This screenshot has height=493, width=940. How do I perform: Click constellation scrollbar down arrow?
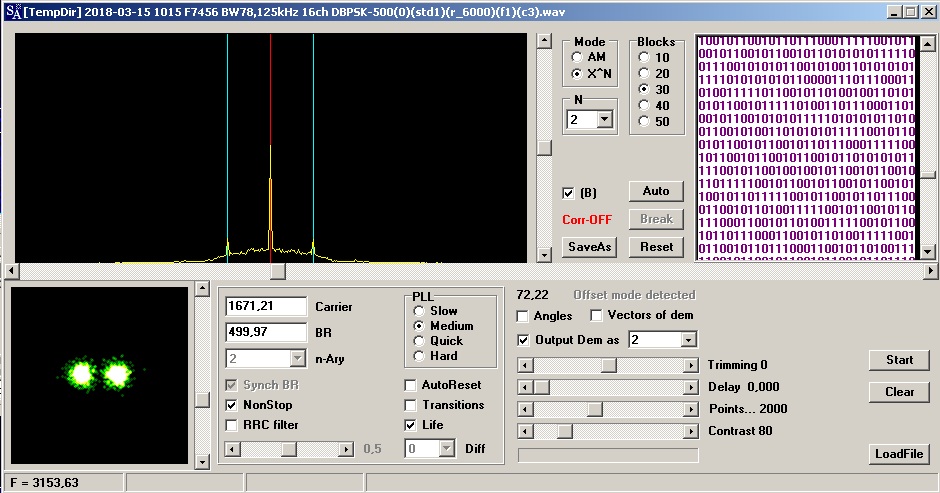pyautogui.click(x=203, y=461)
